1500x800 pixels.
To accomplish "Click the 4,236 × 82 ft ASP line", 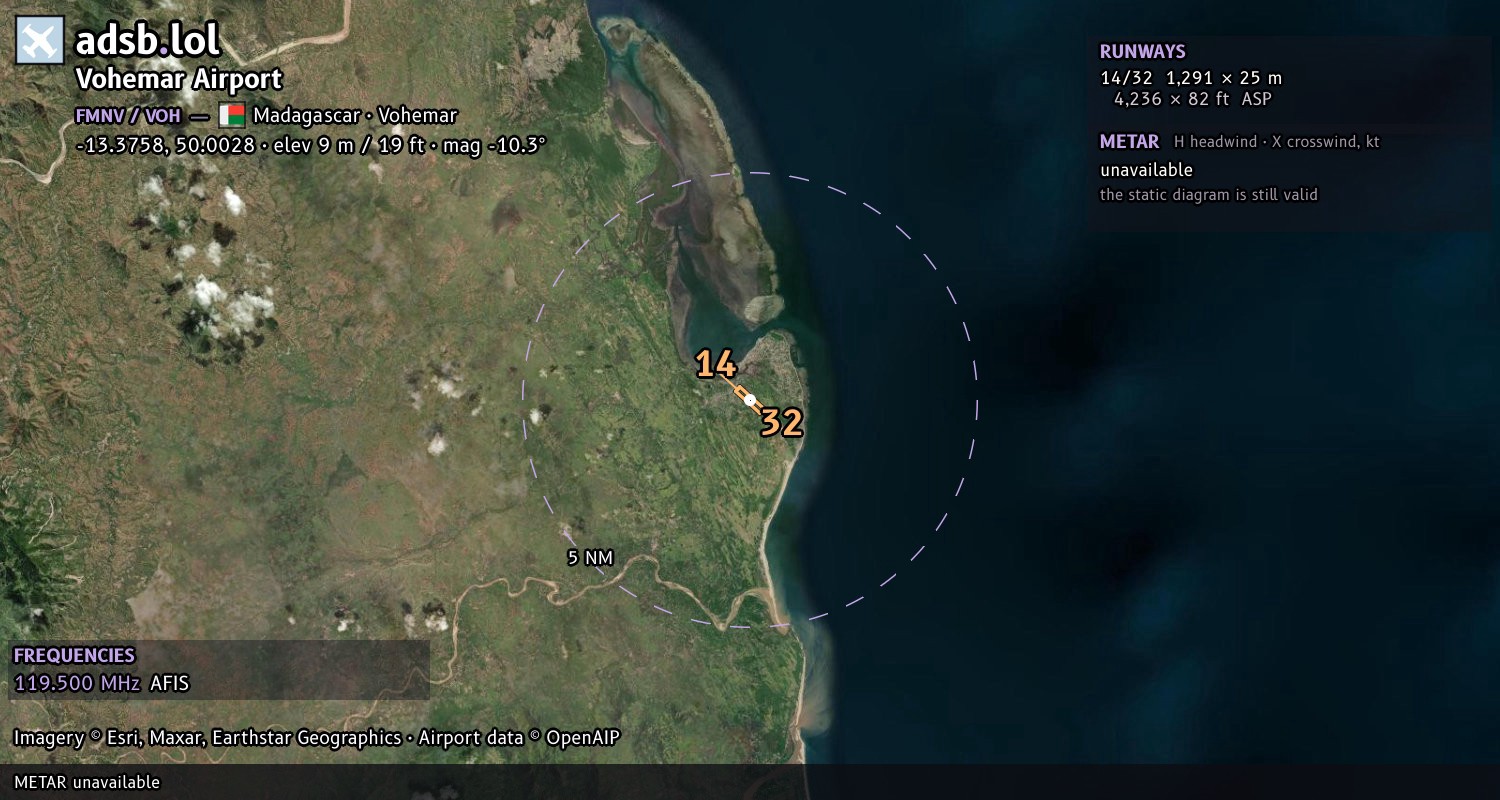I will (x=1193, y=99).
